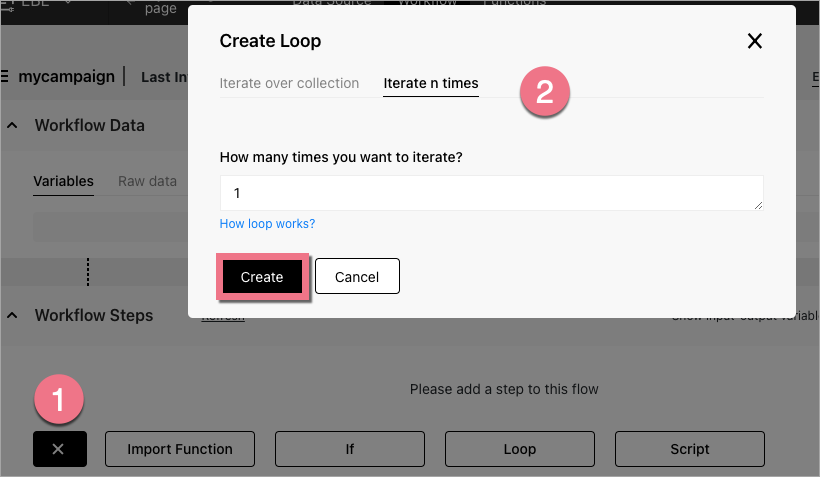This screenshot has width=820, height=477.
Task: Collapse the Workflow Steps section
Action: (13, 316)
